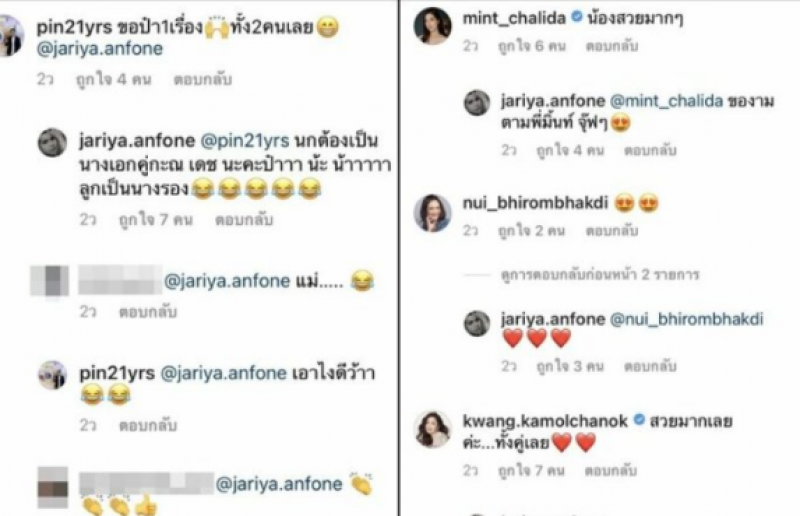Open kwang.kamolchanok's profile photo
The width and height of the screenshot is (800, 516).
[432, 429]
